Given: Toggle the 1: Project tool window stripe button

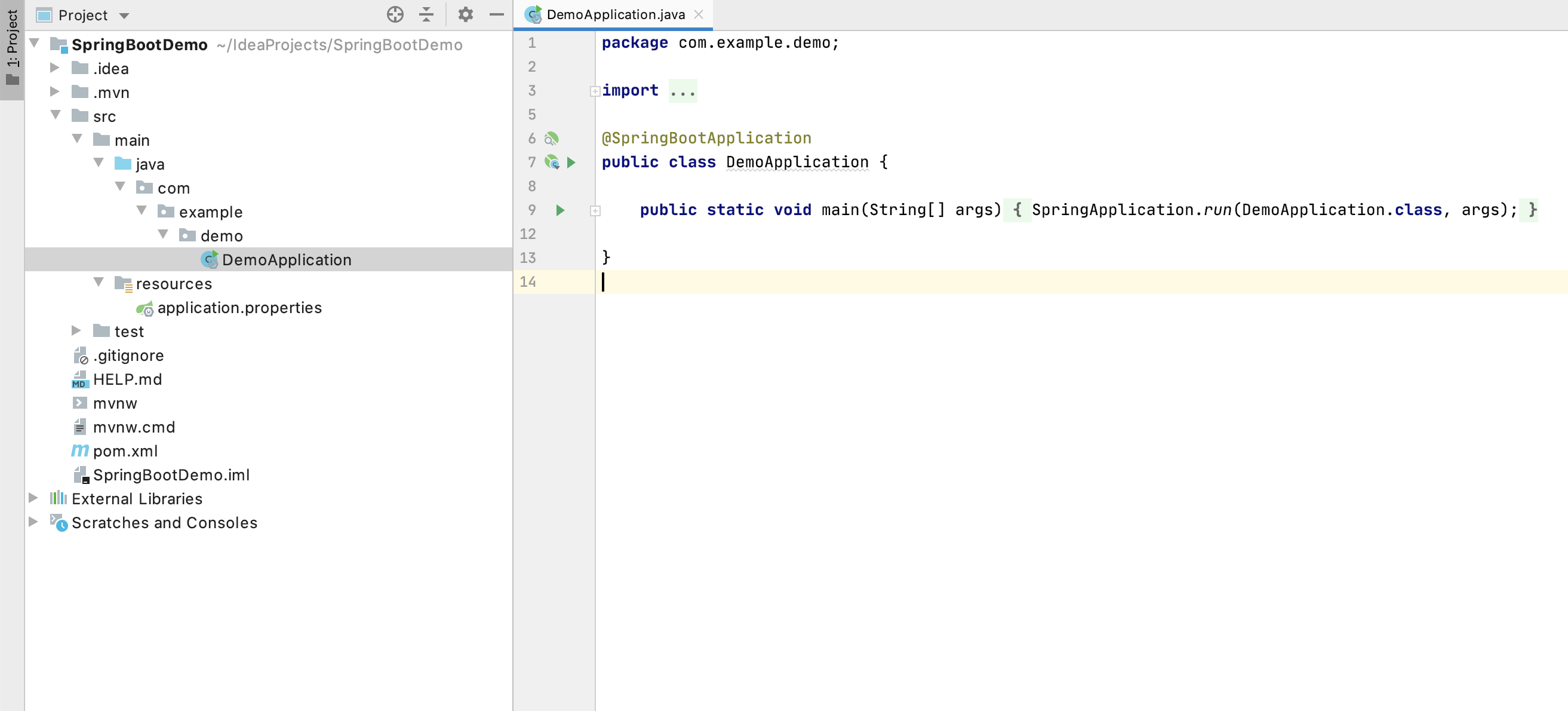Looking at the screenshot, I should point(11,49).
